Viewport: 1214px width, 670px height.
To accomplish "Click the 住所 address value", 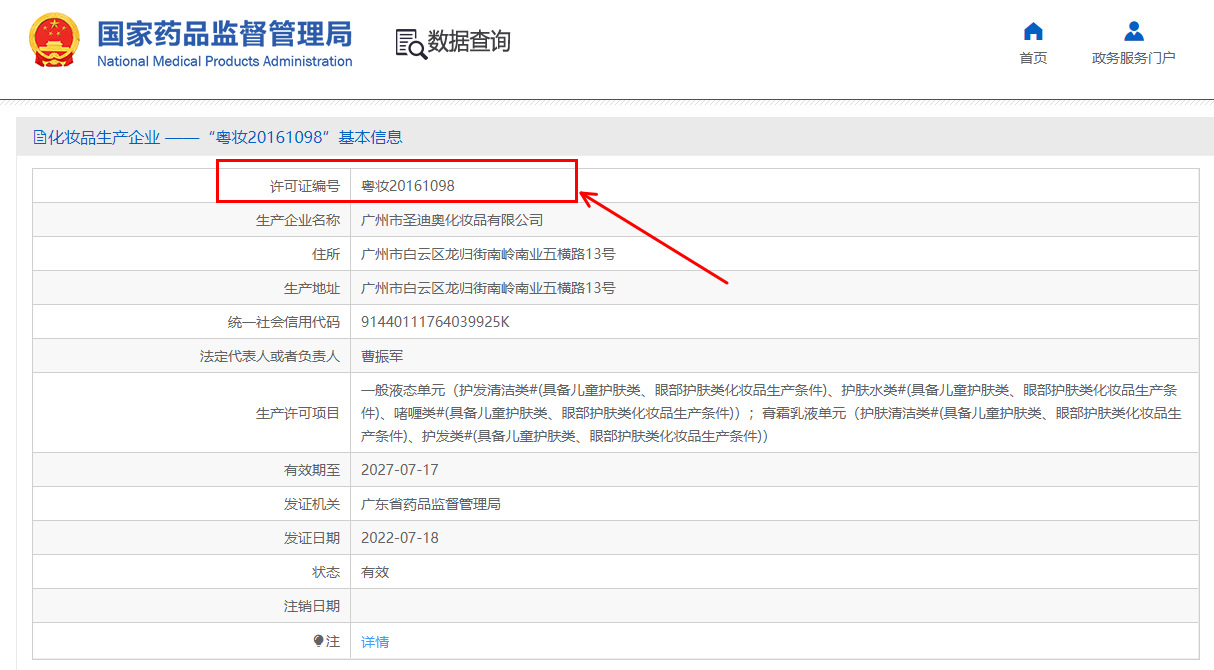I will [x=488, y=254].
